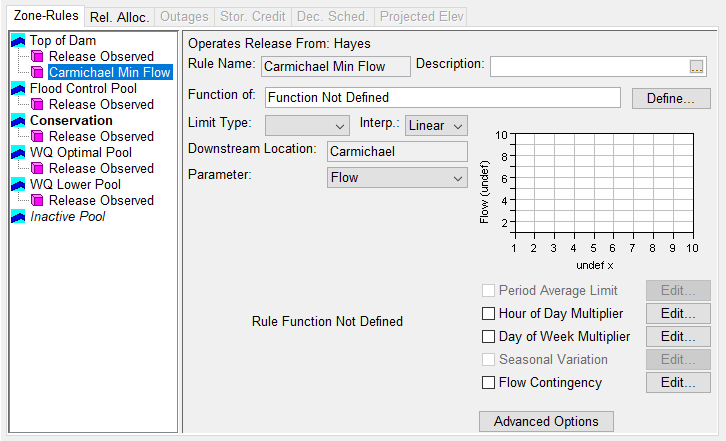This screenshot has height=441, width=726.
Task: Select the Conservation zone icon
Action: 18,121
